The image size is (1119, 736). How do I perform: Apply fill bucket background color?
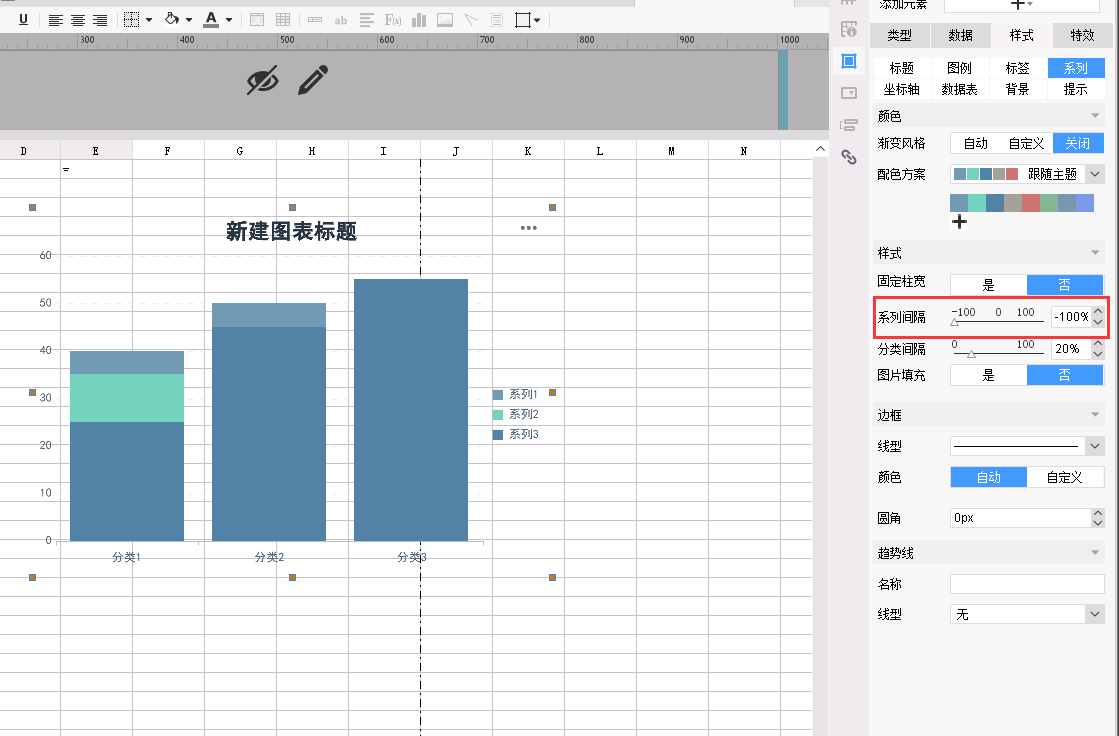(171, 19)
